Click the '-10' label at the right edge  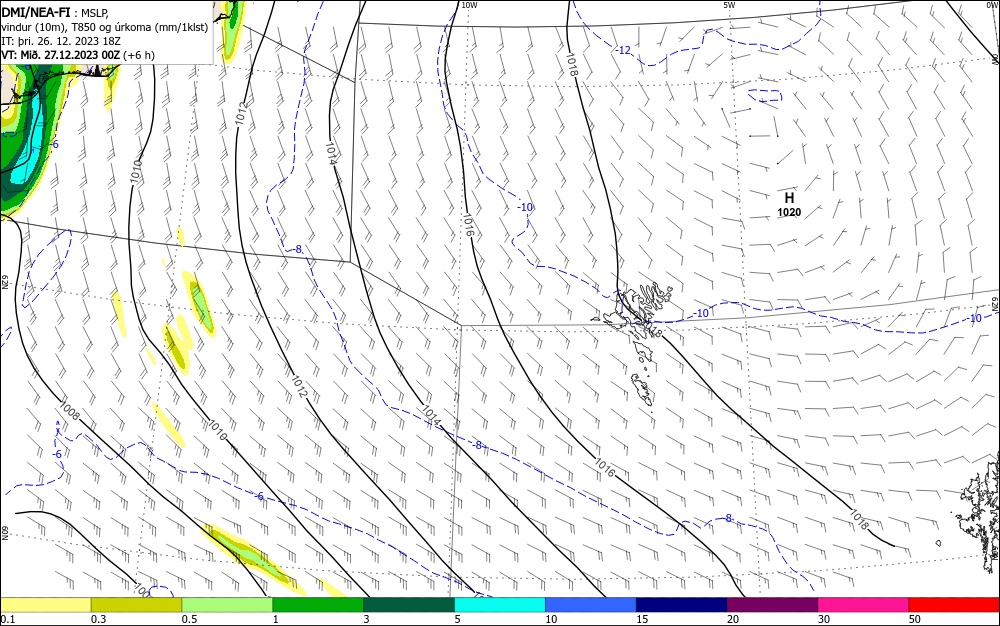coord(974,319)
